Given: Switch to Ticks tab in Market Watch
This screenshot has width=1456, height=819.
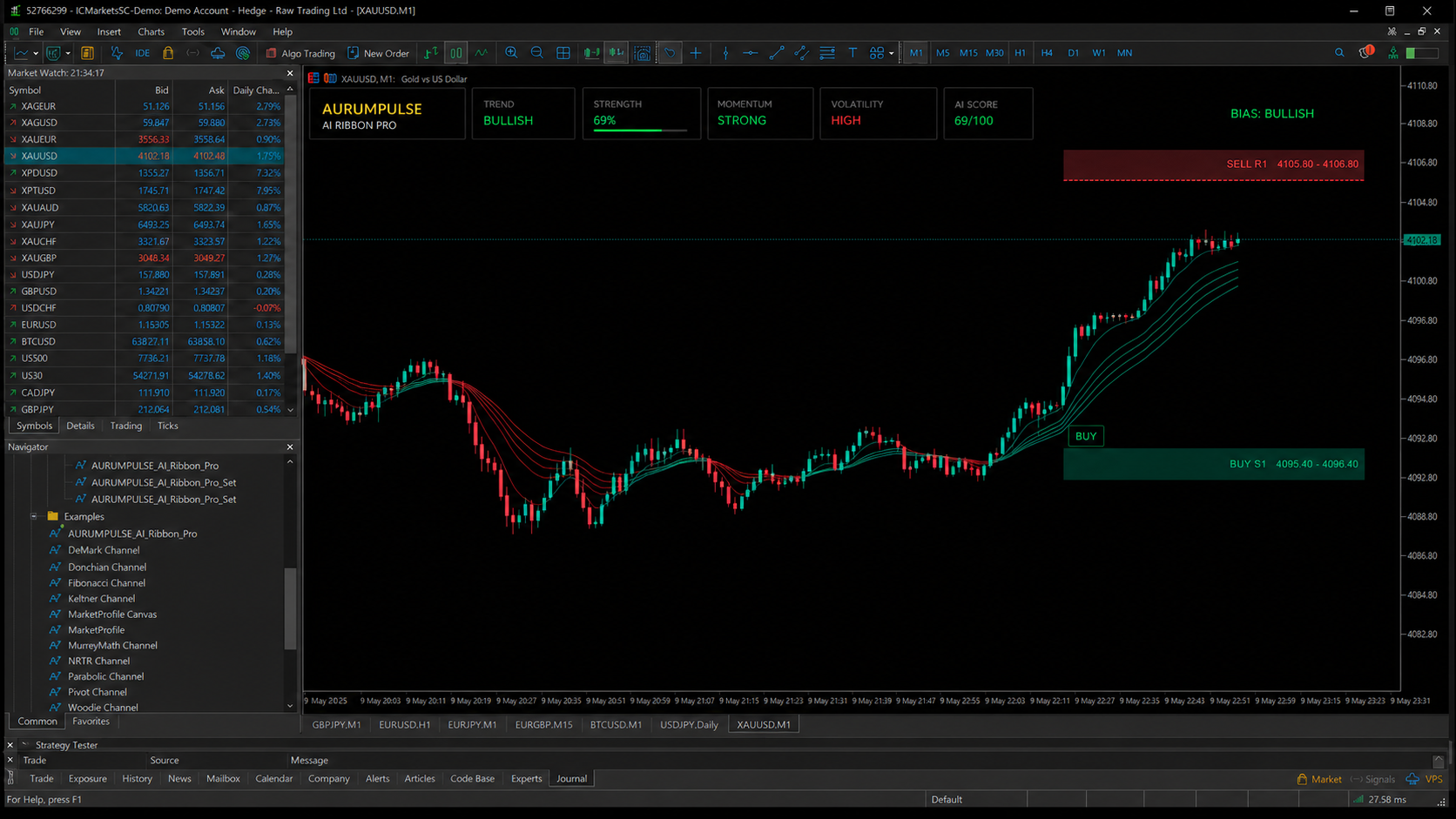Looking at the screenshot, I should (167, 426).
